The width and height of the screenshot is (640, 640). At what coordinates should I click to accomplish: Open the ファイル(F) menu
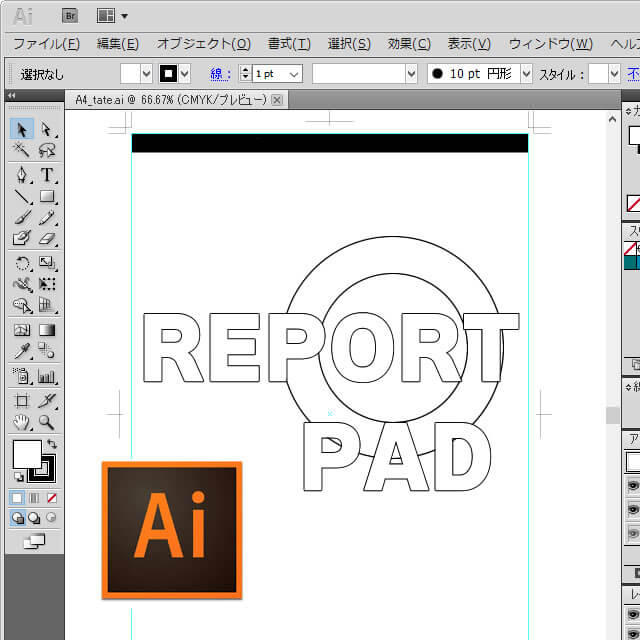(x=46, y=44)
